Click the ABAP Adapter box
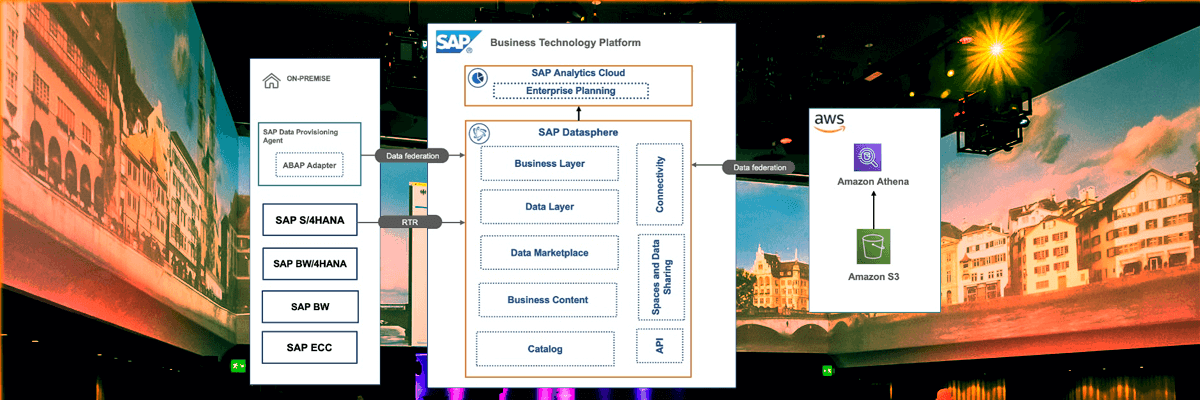The image size is (1200, 400). click(x=309, y=165)
